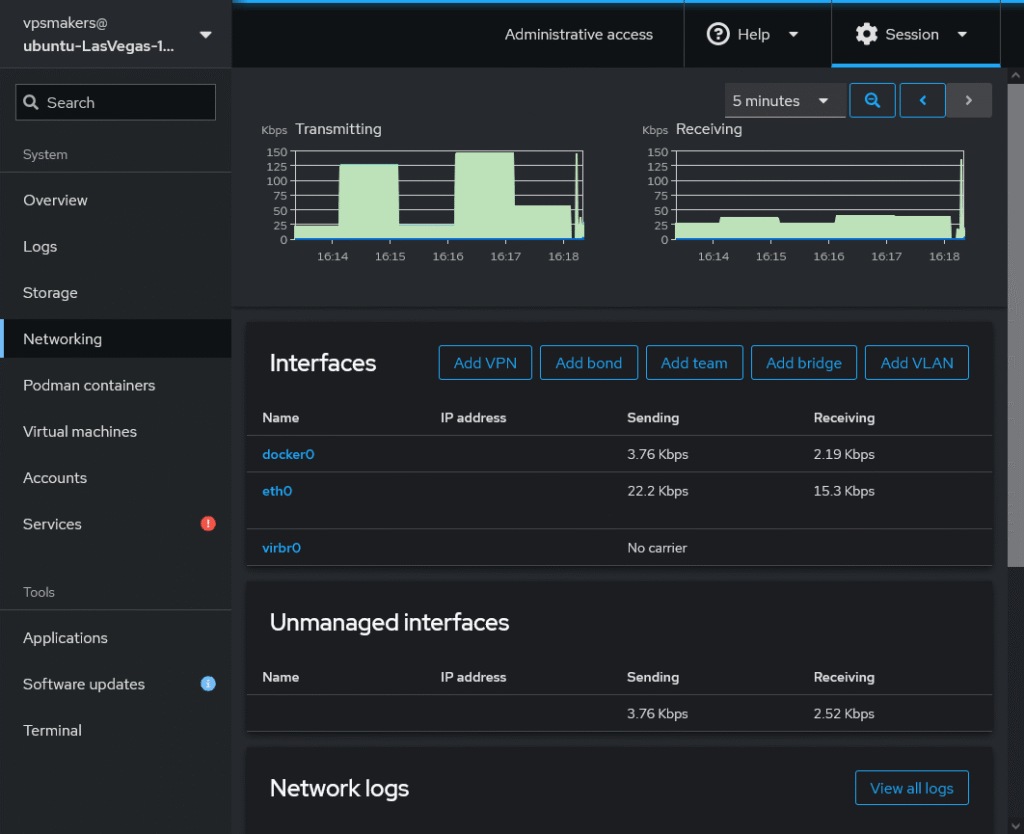Open the virbr0 interface link
Screen dimensions: 1024x834
click(x=281, y=548)
